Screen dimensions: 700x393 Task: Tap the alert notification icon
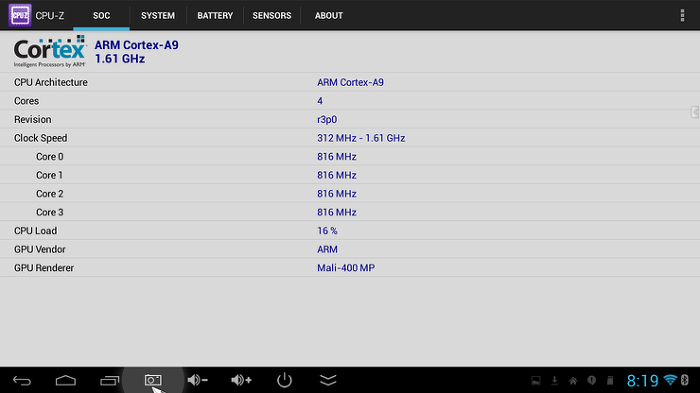(592, 380)
